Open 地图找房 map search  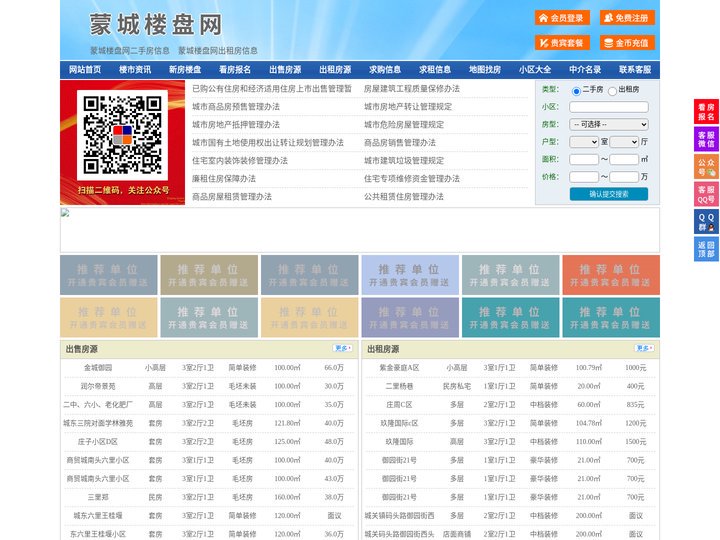pos(485,70)
